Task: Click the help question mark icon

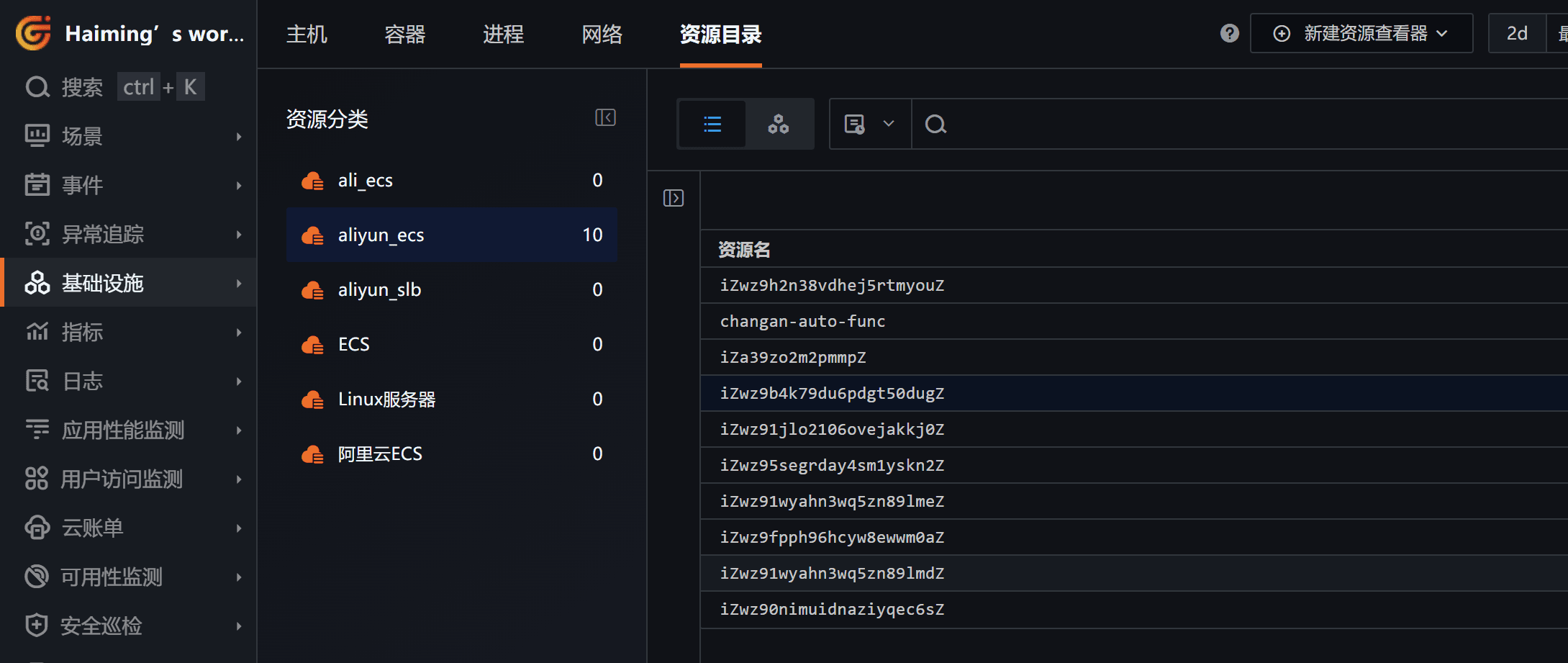Action: [1229, 33]
